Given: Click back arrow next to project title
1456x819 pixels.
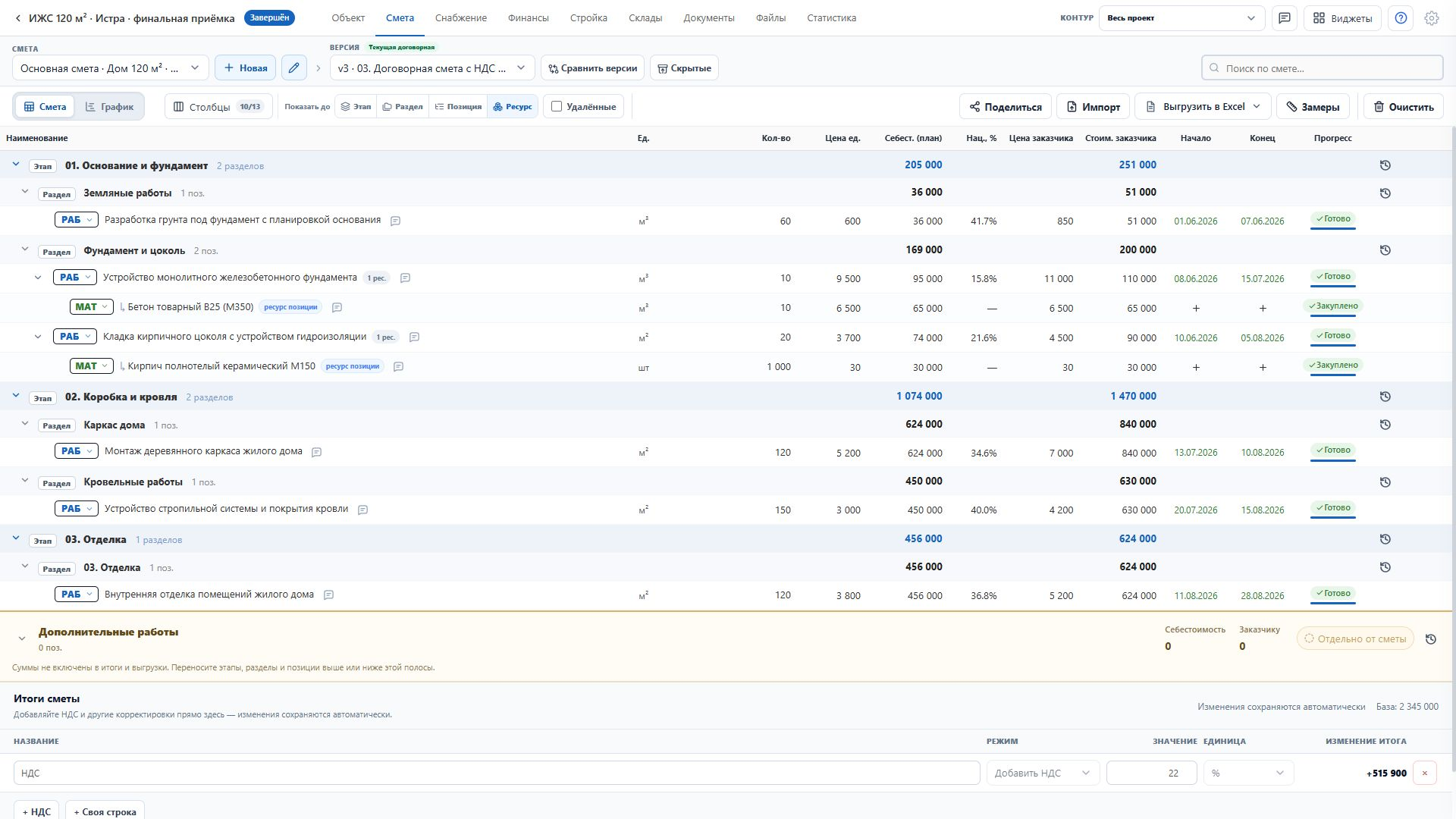Looking at the screenshot, I should [17, 18].
